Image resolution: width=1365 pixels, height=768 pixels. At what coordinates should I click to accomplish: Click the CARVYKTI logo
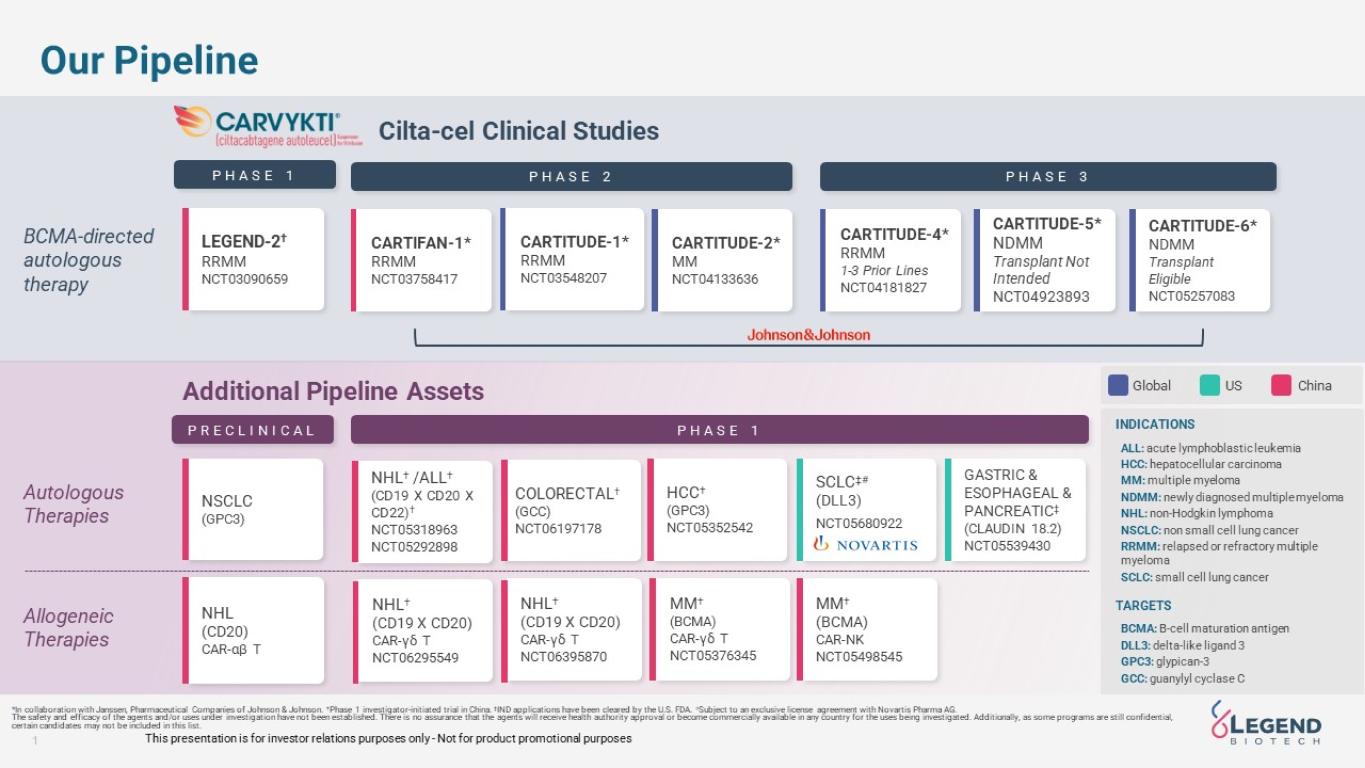[267, 127]
